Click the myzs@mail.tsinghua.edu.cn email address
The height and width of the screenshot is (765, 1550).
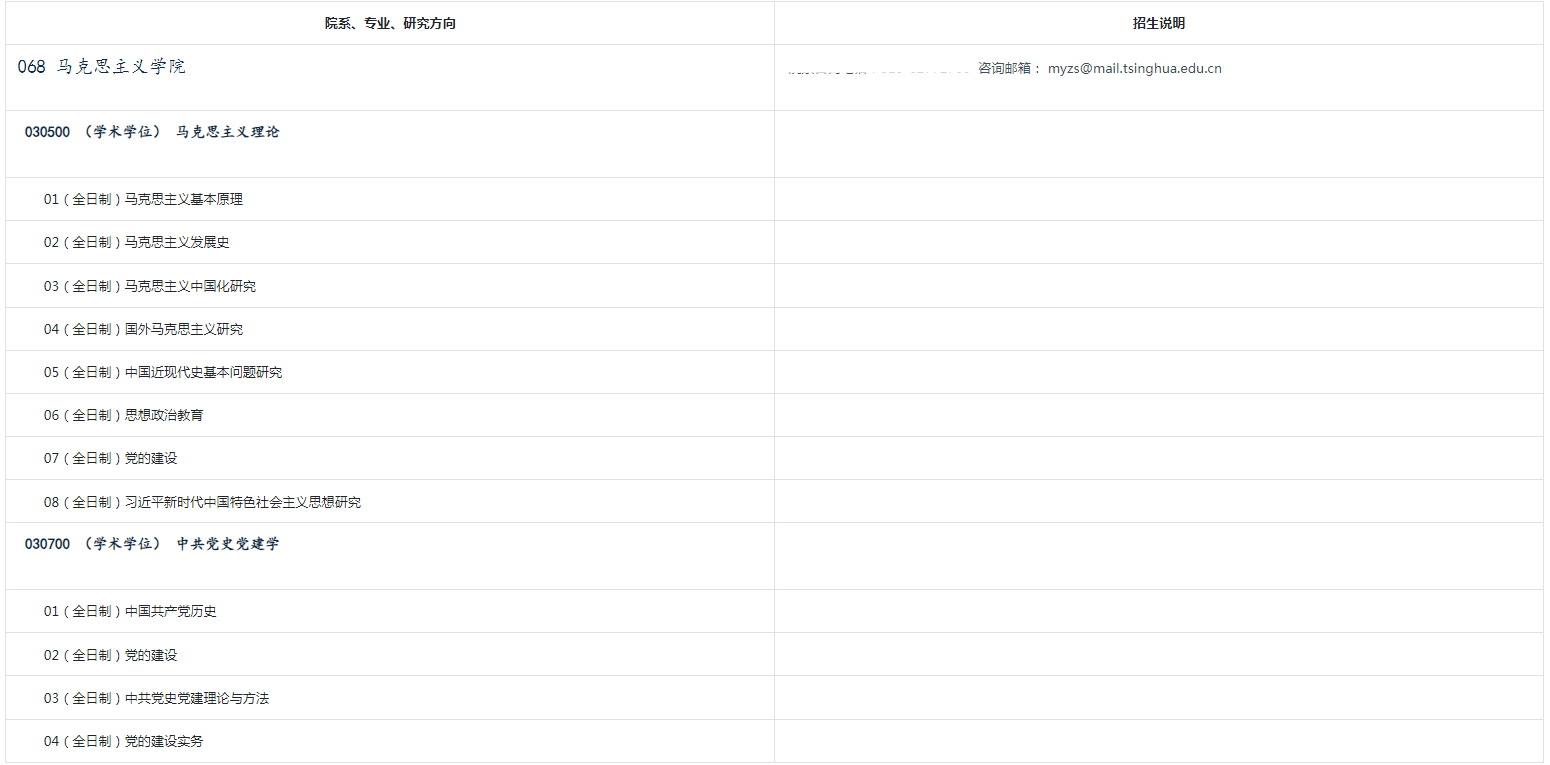(1134, 69)
